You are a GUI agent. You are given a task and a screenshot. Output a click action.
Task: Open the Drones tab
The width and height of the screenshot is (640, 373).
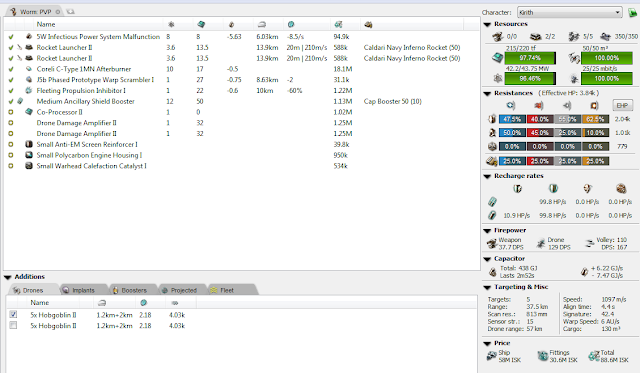coord(33,290)
